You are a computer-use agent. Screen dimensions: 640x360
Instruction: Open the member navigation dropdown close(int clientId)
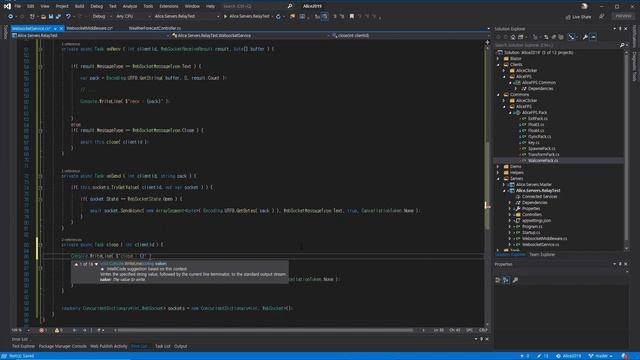[410, 36]
